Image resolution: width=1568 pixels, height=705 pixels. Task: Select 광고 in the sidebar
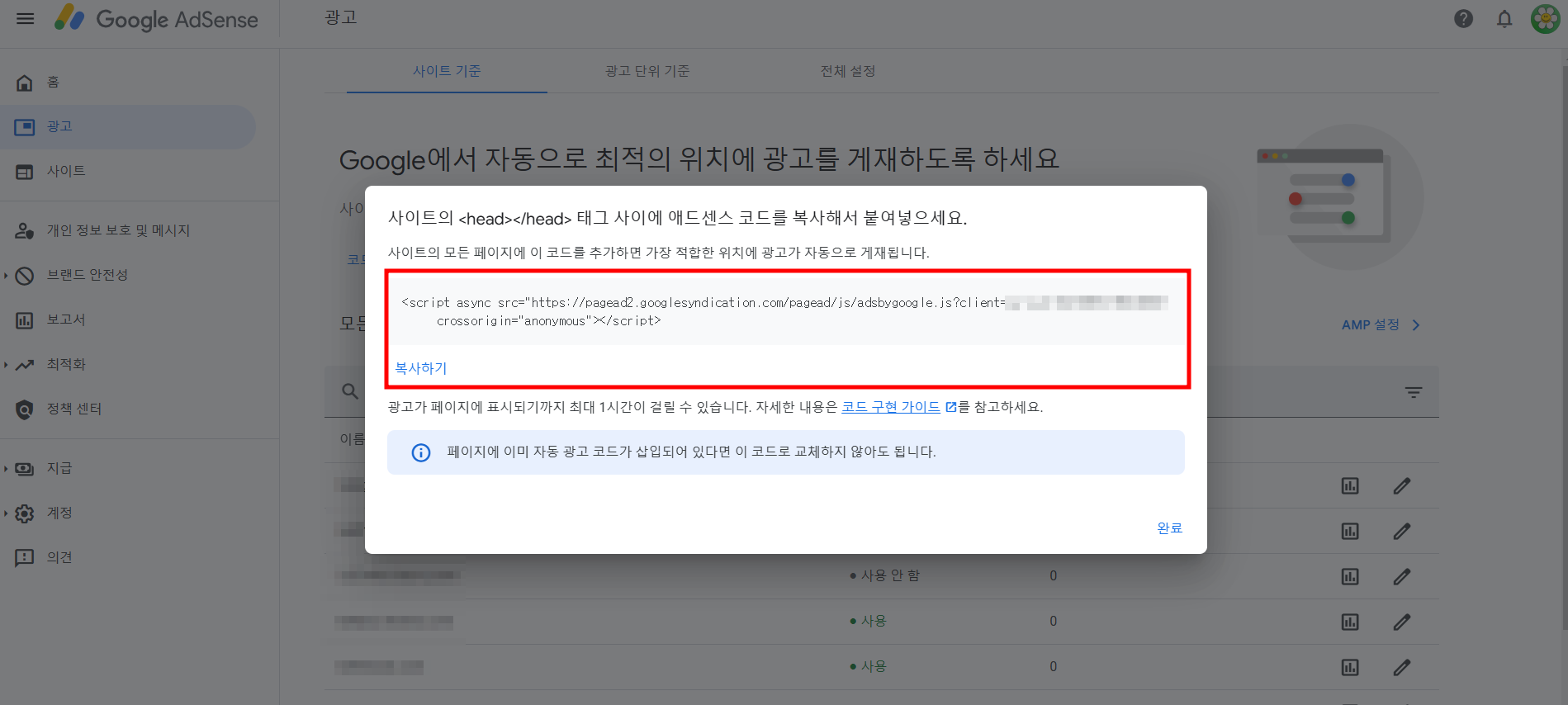click(x=128, y=127)
